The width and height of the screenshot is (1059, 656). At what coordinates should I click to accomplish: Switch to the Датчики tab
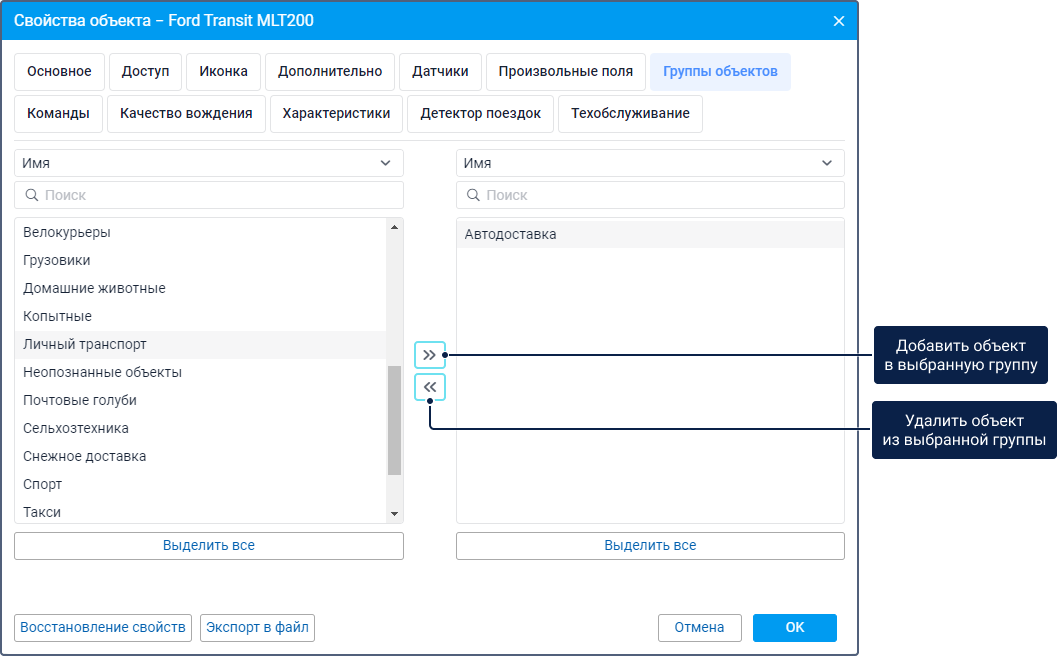440,72
